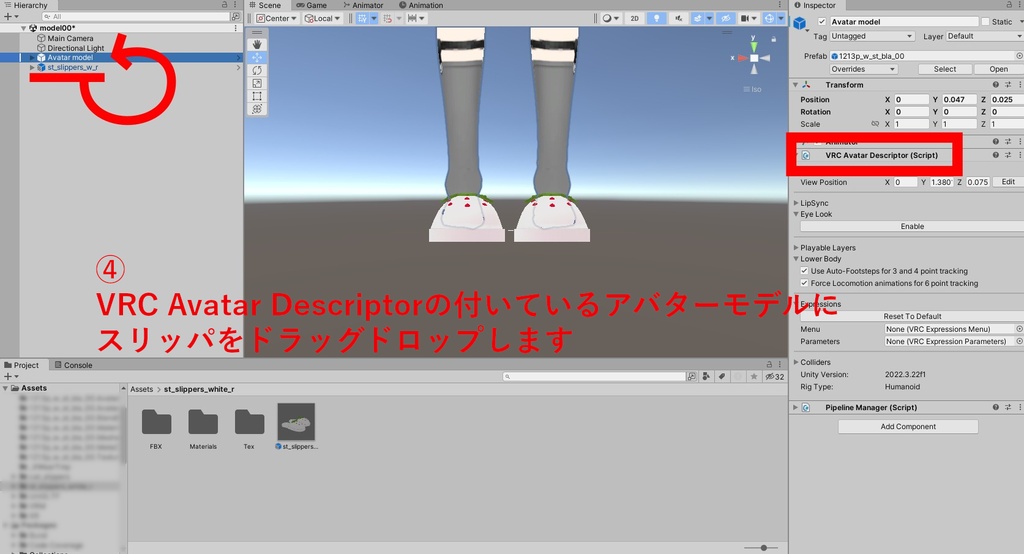Toggle Avatar model active checkbox

(x=822, y=22)
